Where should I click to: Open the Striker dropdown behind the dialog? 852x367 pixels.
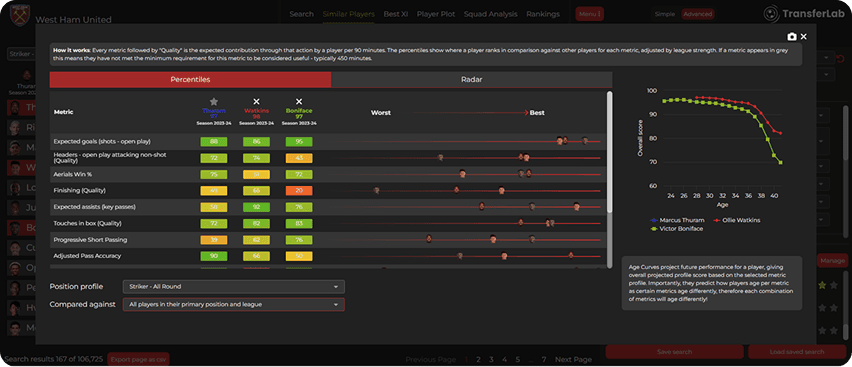coord(22,54)
